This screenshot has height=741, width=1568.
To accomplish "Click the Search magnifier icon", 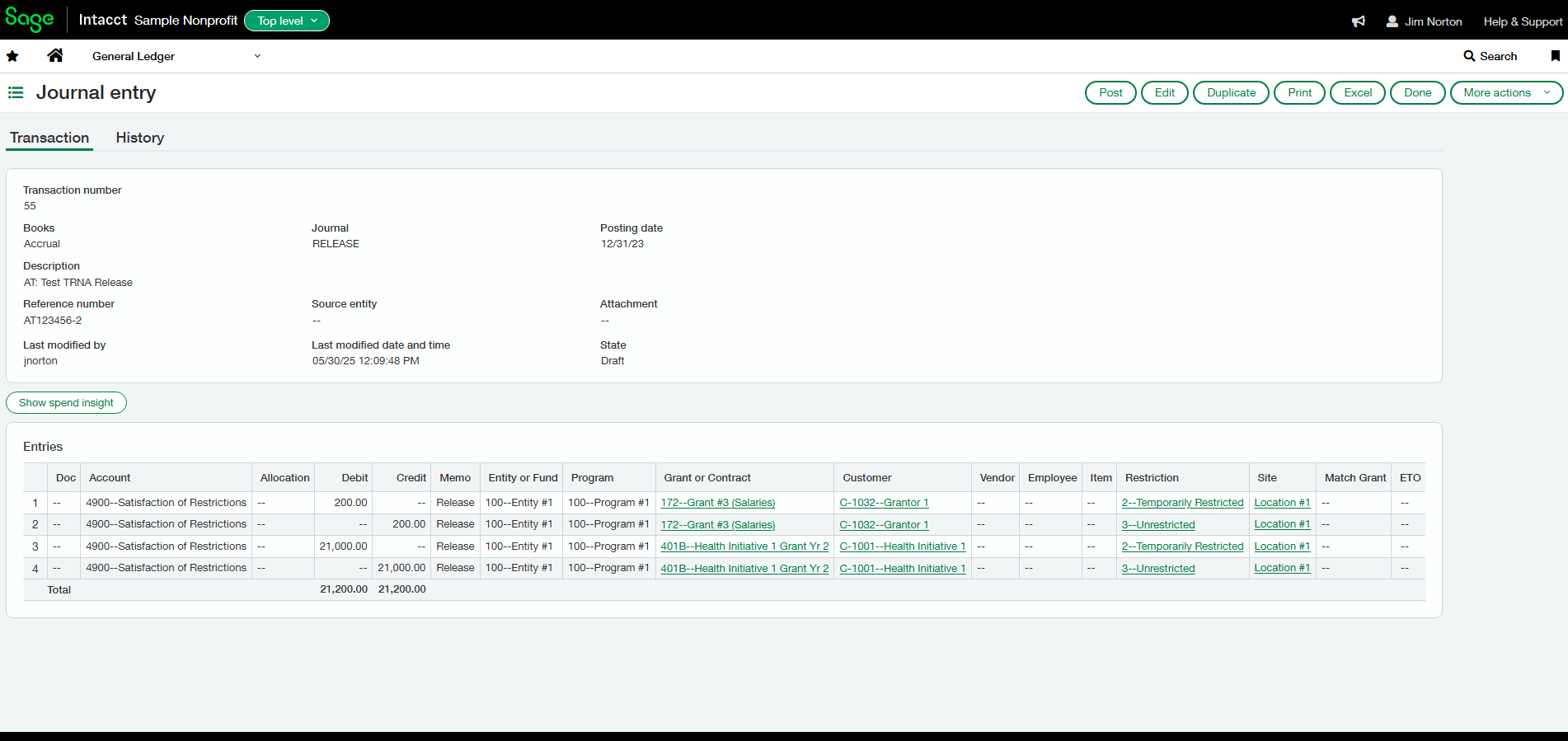I will point(1469,56).
